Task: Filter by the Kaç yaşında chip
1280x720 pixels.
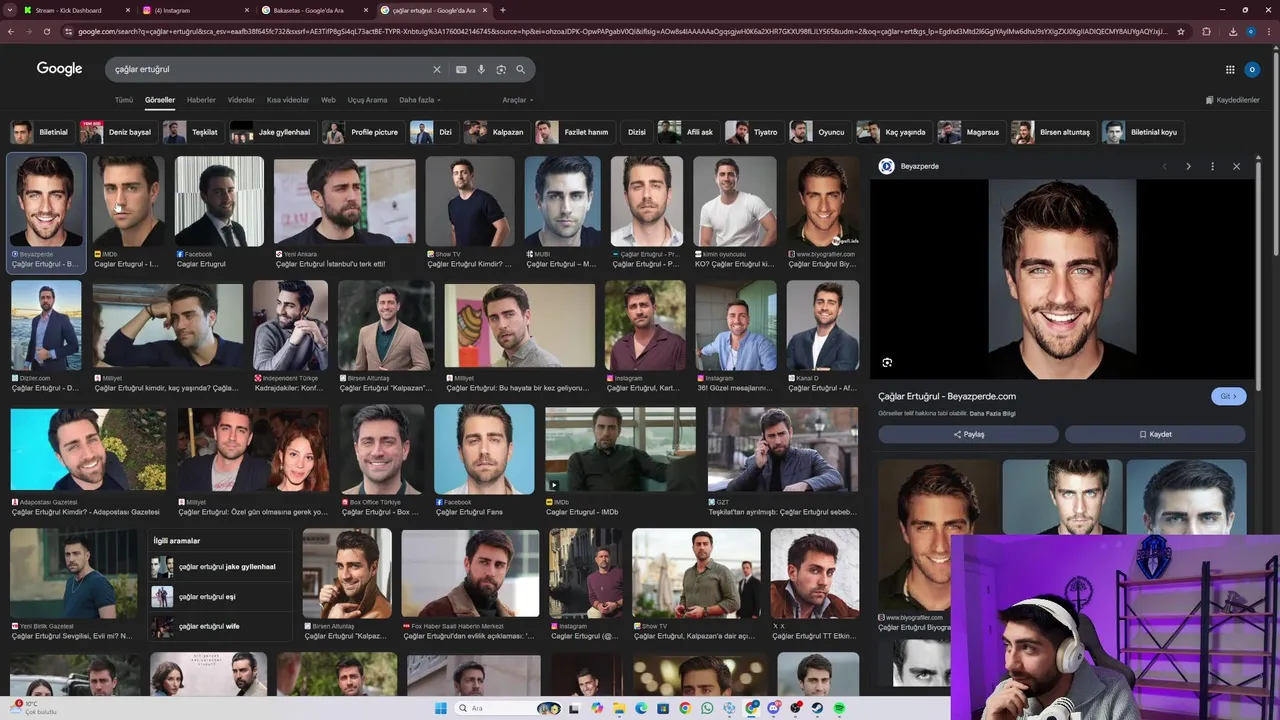Action: click(894, 132)
